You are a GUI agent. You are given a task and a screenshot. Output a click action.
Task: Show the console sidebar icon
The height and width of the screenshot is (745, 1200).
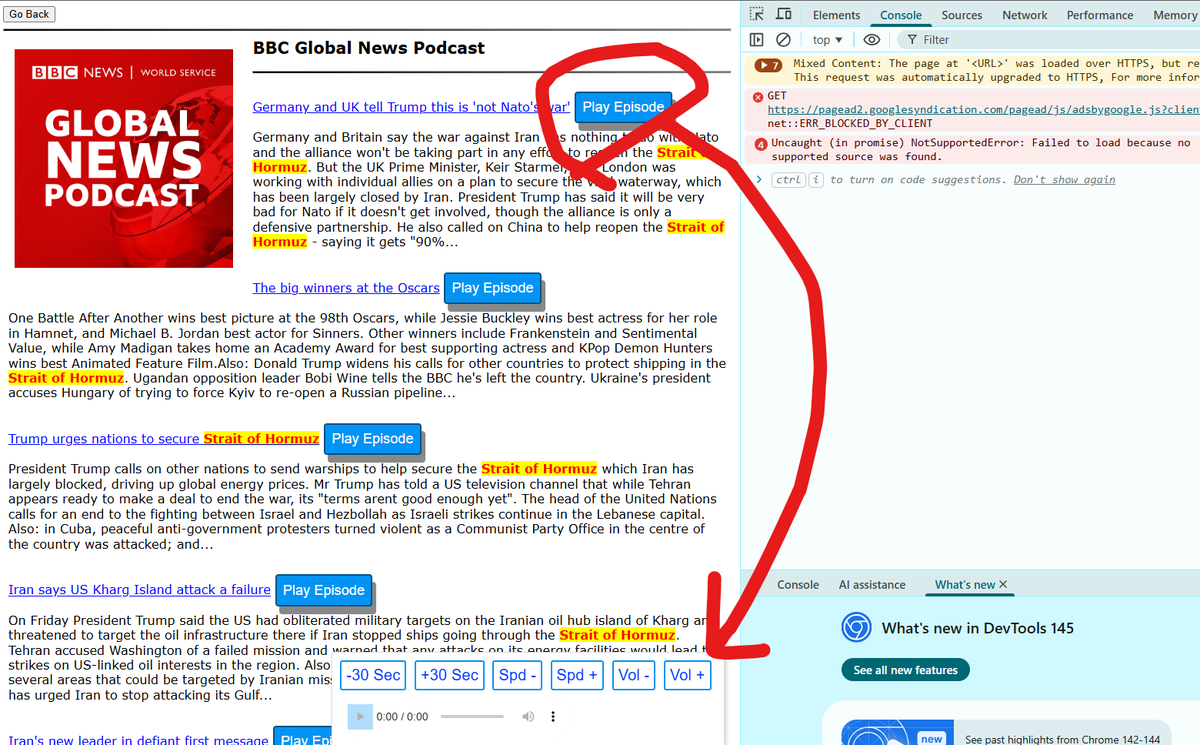coord(757,40)
